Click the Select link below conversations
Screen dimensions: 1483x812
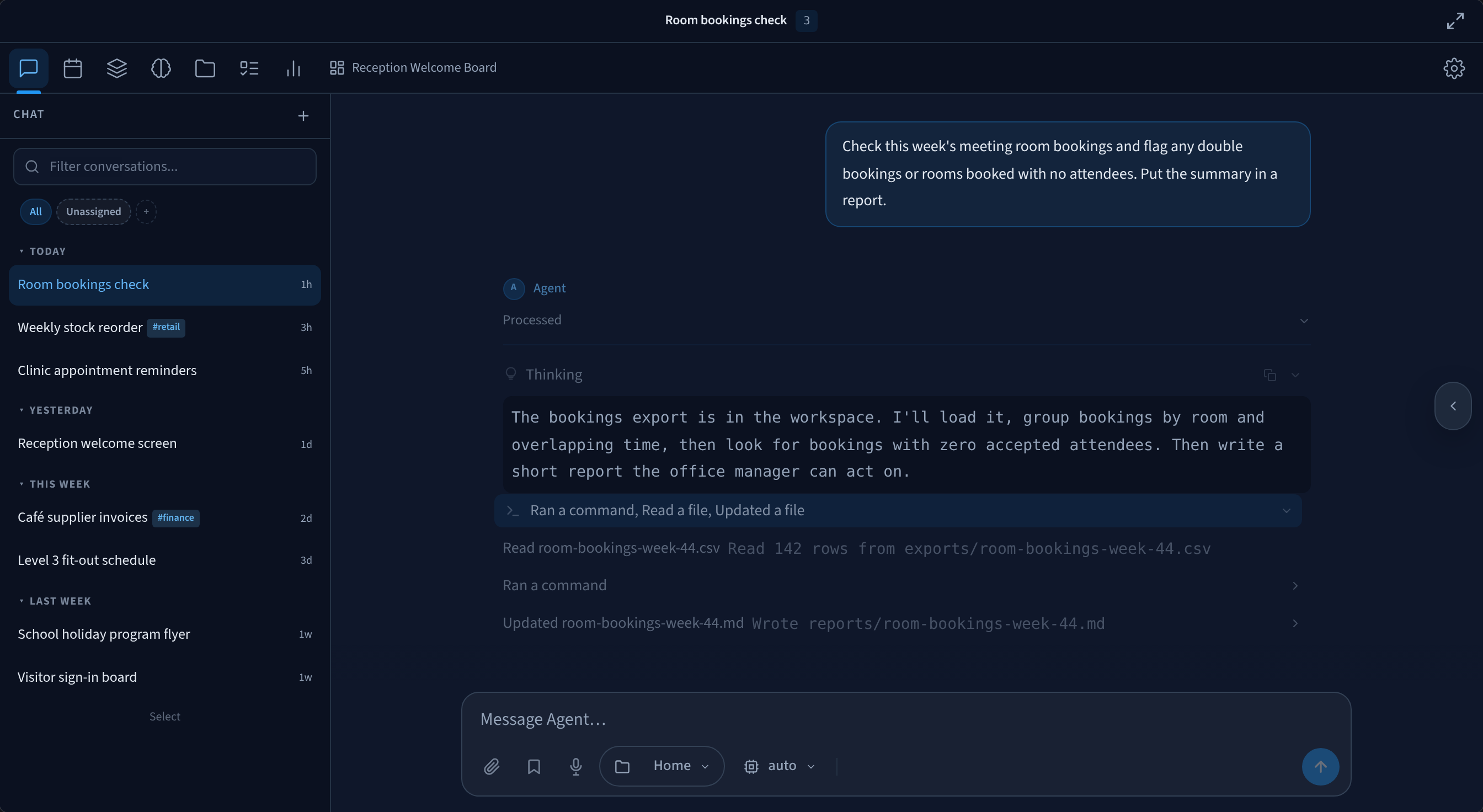[x=164, y=717]
